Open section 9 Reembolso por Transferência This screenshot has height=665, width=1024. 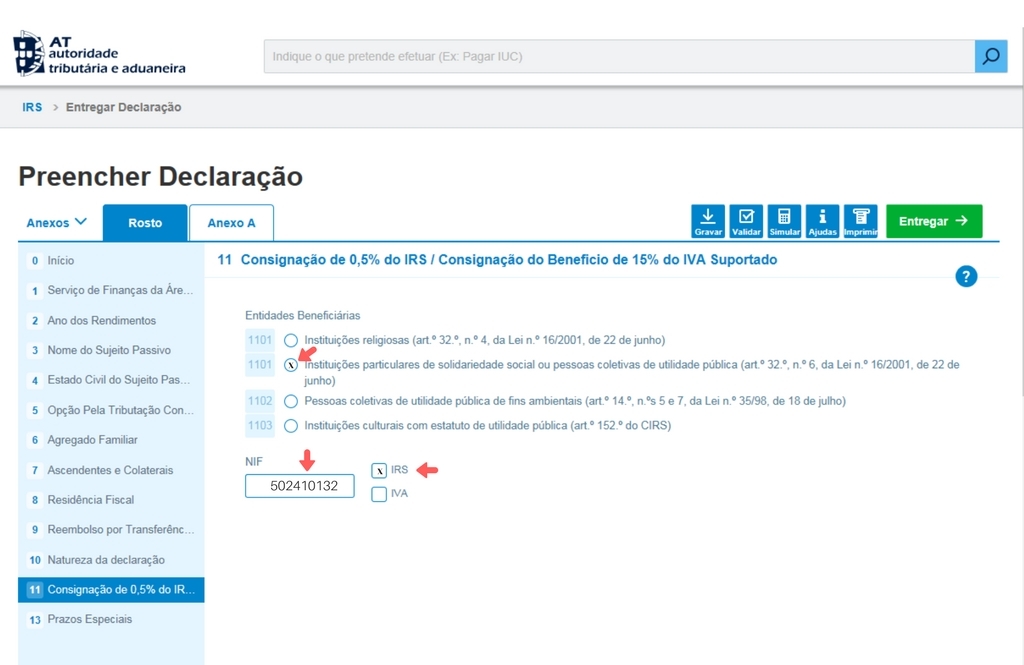pyautogui.click(x=111, y=529)
